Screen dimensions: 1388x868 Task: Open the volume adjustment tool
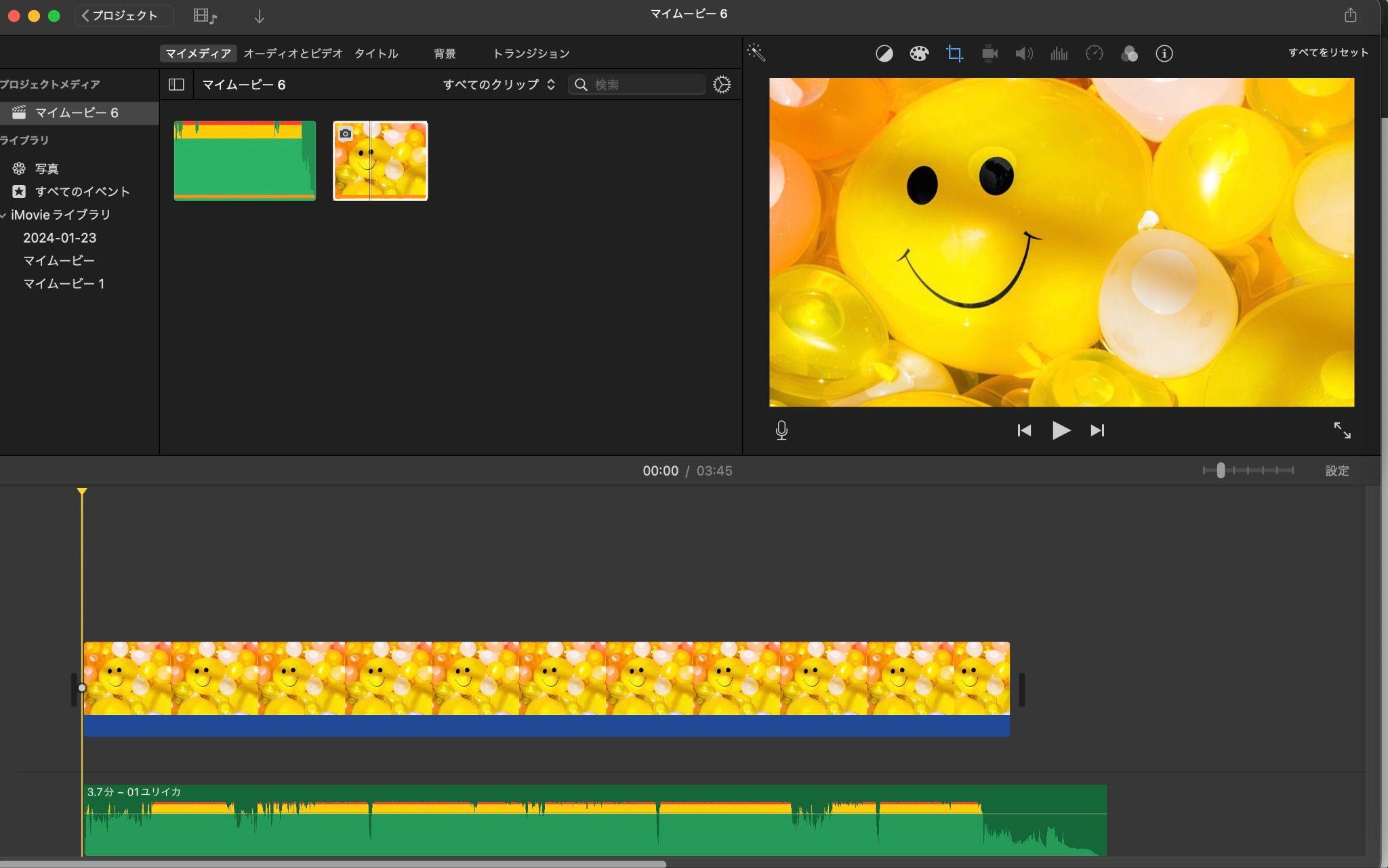(x=1024, y=54)
